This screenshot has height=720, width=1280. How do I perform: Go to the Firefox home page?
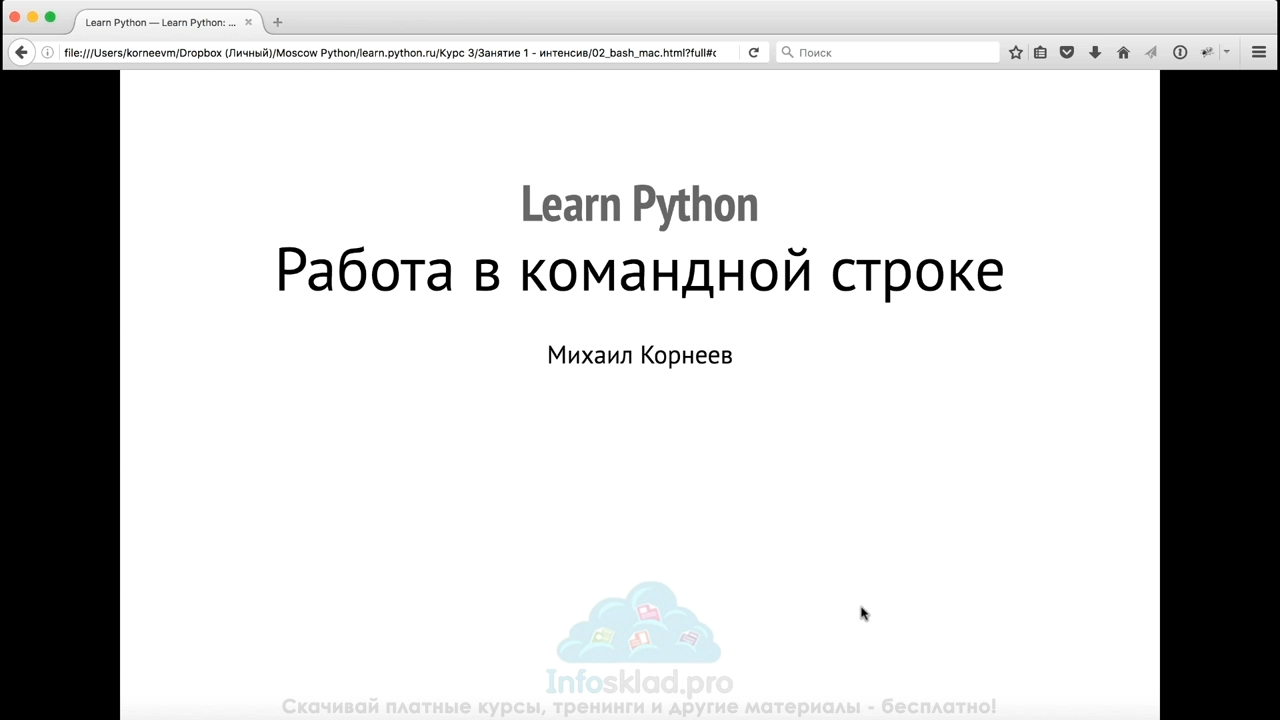[1123, 52]
